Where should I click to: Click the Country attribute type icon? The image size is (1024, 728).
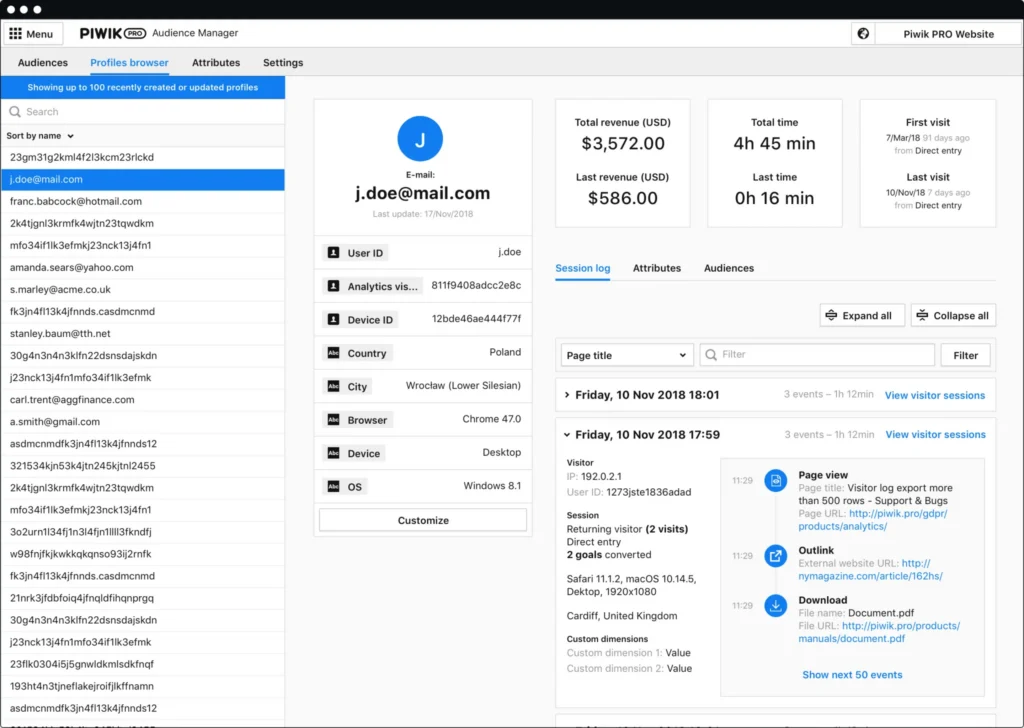332,352
